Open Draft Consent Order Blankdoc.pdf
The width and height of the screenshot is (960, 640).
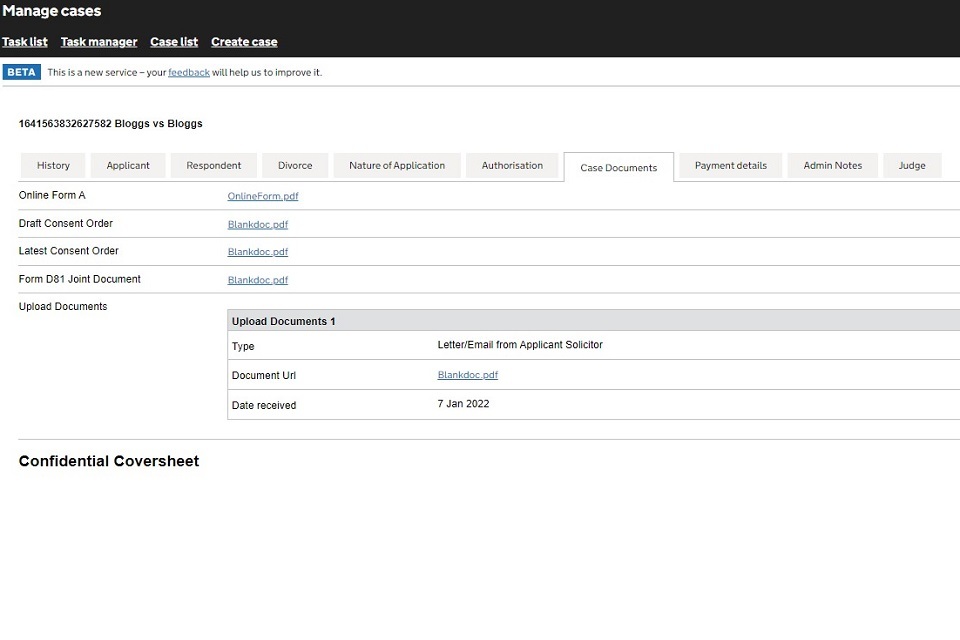pos(258,225)
